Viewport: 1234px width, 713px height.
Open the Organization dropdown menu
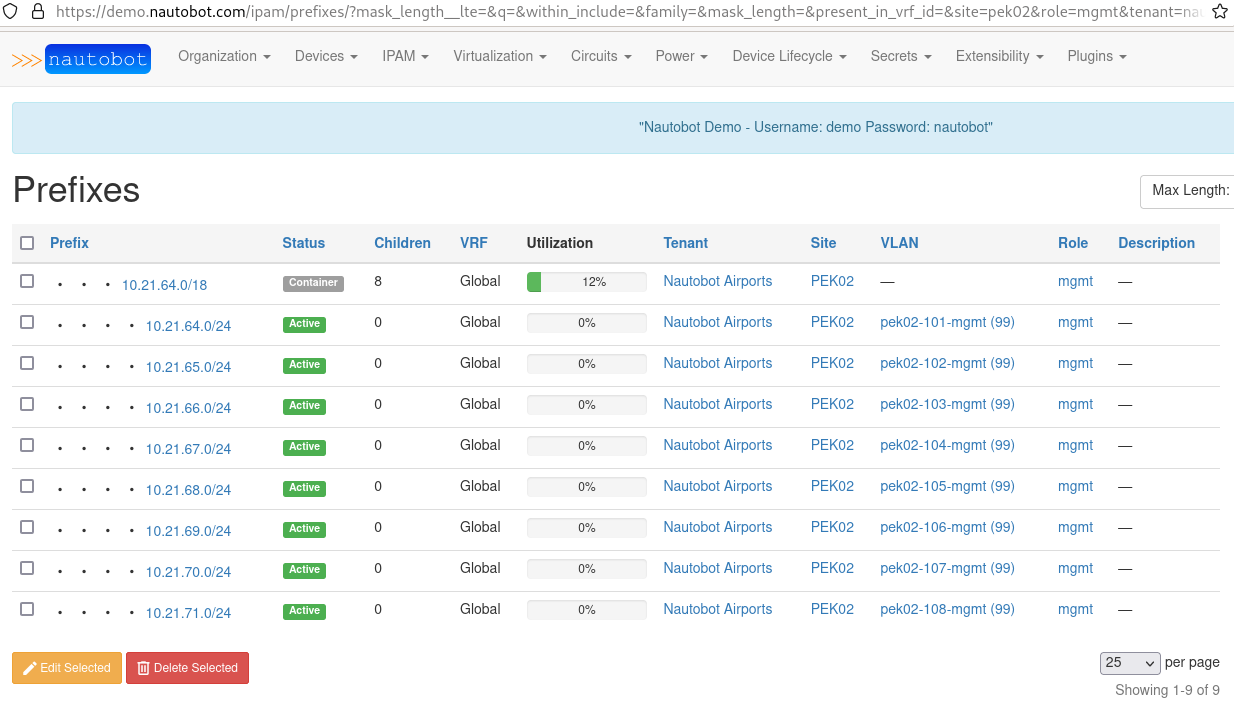(224, 56)
